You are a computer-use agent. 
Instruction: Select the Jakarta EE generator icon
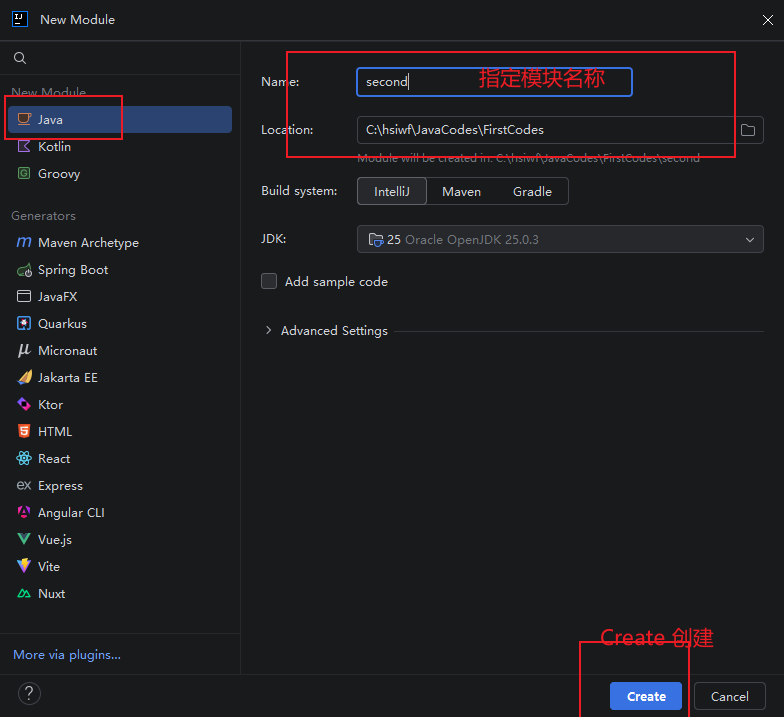[x=24, y=378]
